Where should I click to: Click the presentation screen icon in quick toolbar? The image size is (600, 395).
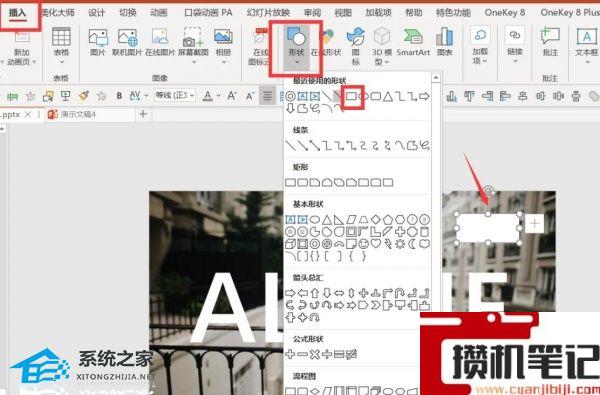pos(66,96)
